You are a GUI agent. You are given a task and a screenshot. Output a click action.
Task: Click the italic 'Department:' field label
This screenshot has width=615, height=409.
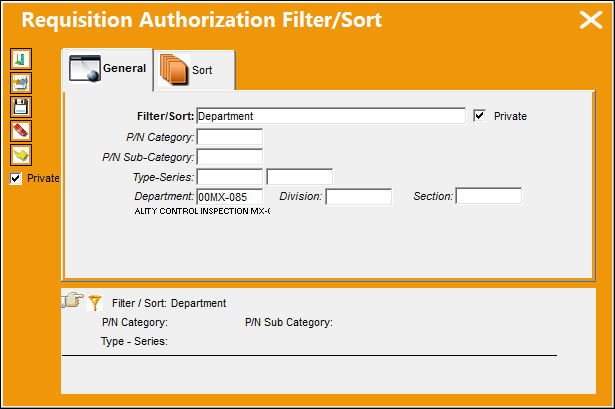click(x=164, y=196)
